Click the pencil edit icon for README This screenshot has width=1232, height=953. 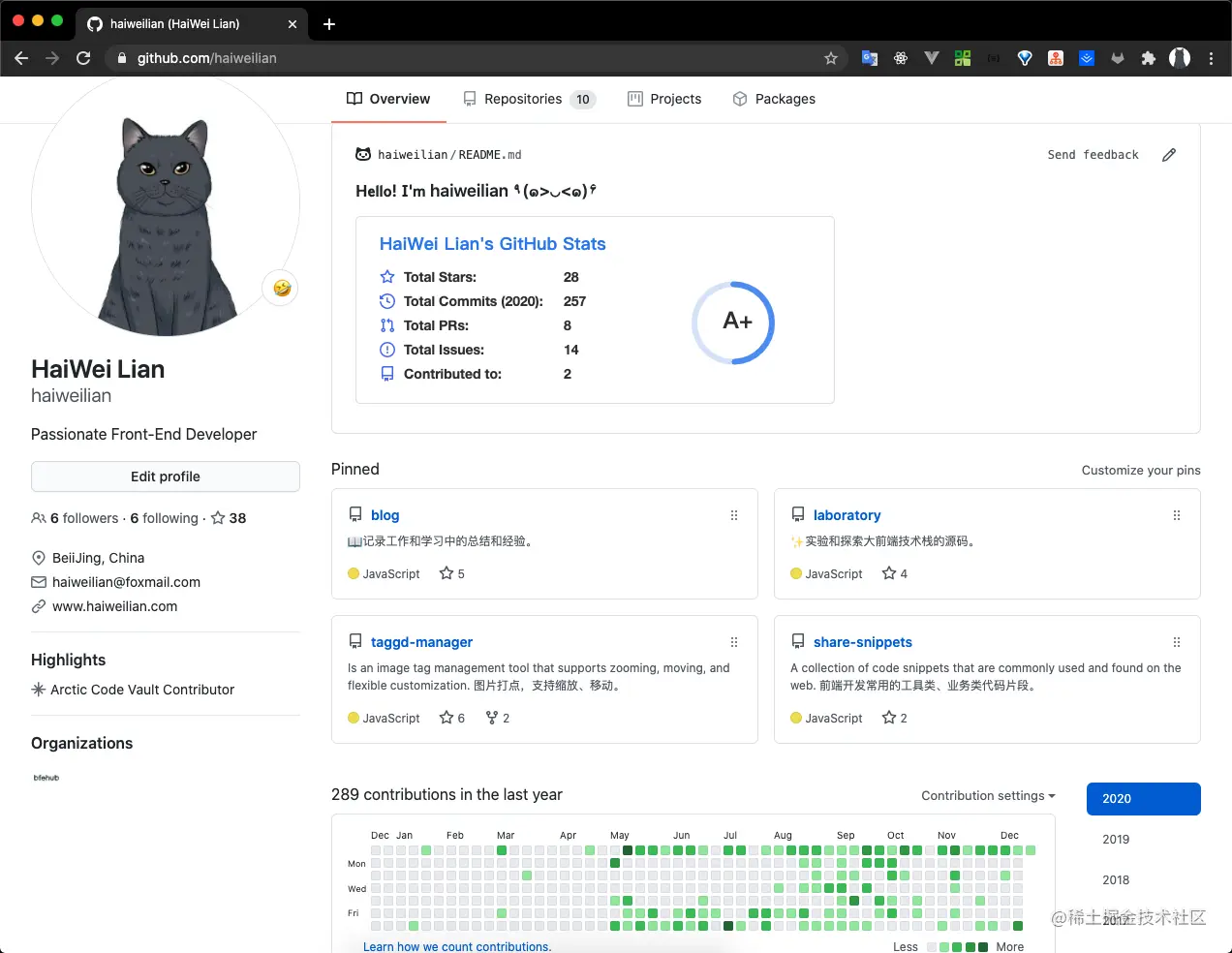coord(1169,155)
